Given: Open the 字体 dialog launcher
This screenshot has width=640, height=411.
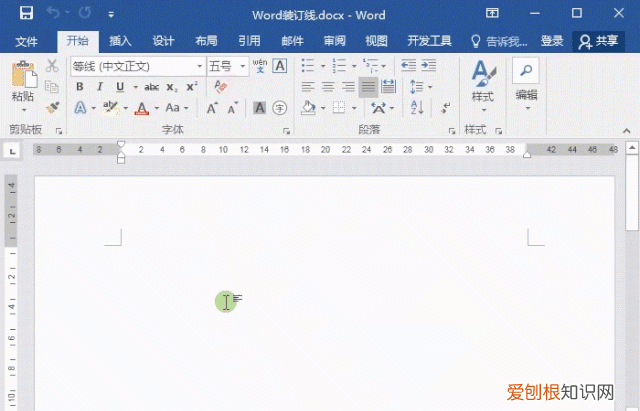Looking at the screenshot, I should 287,131.
